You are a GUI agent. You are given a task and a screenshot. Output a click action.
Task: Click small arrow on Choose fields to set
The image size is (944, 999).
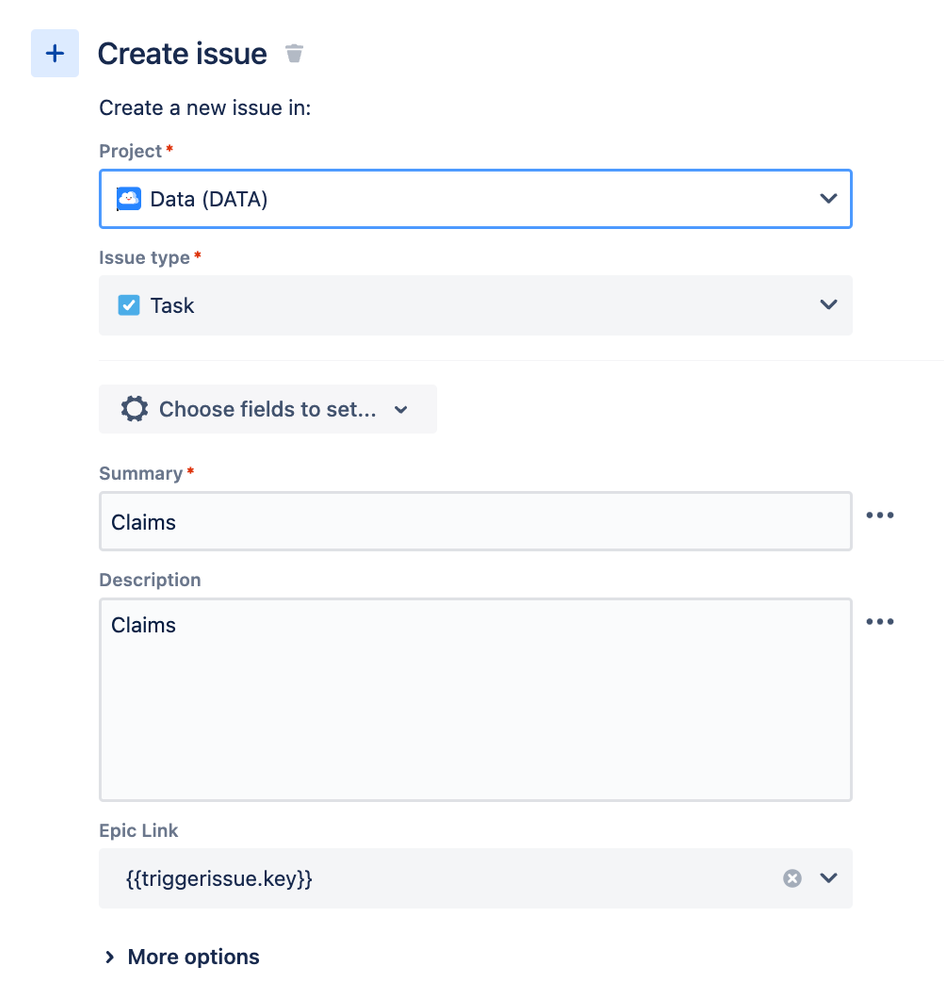click(401, 410)
